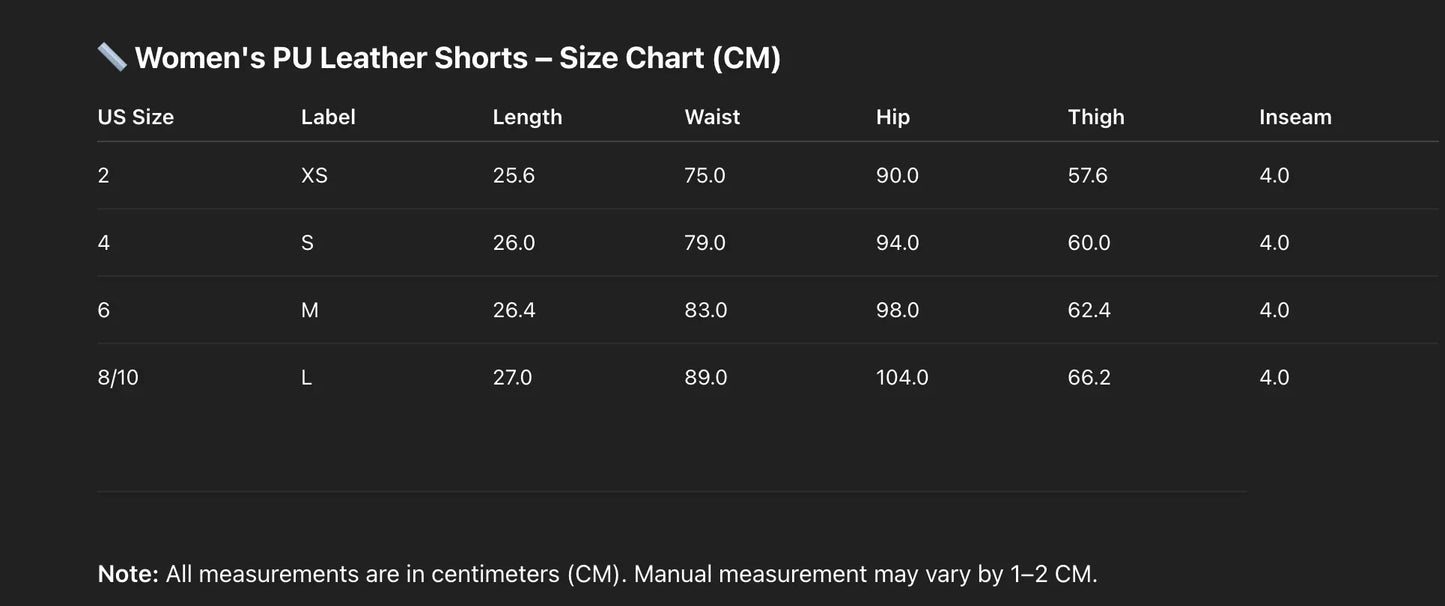Select the US Size column header
Viewport: 1445px width, 606px height.
tap(136, 117)
